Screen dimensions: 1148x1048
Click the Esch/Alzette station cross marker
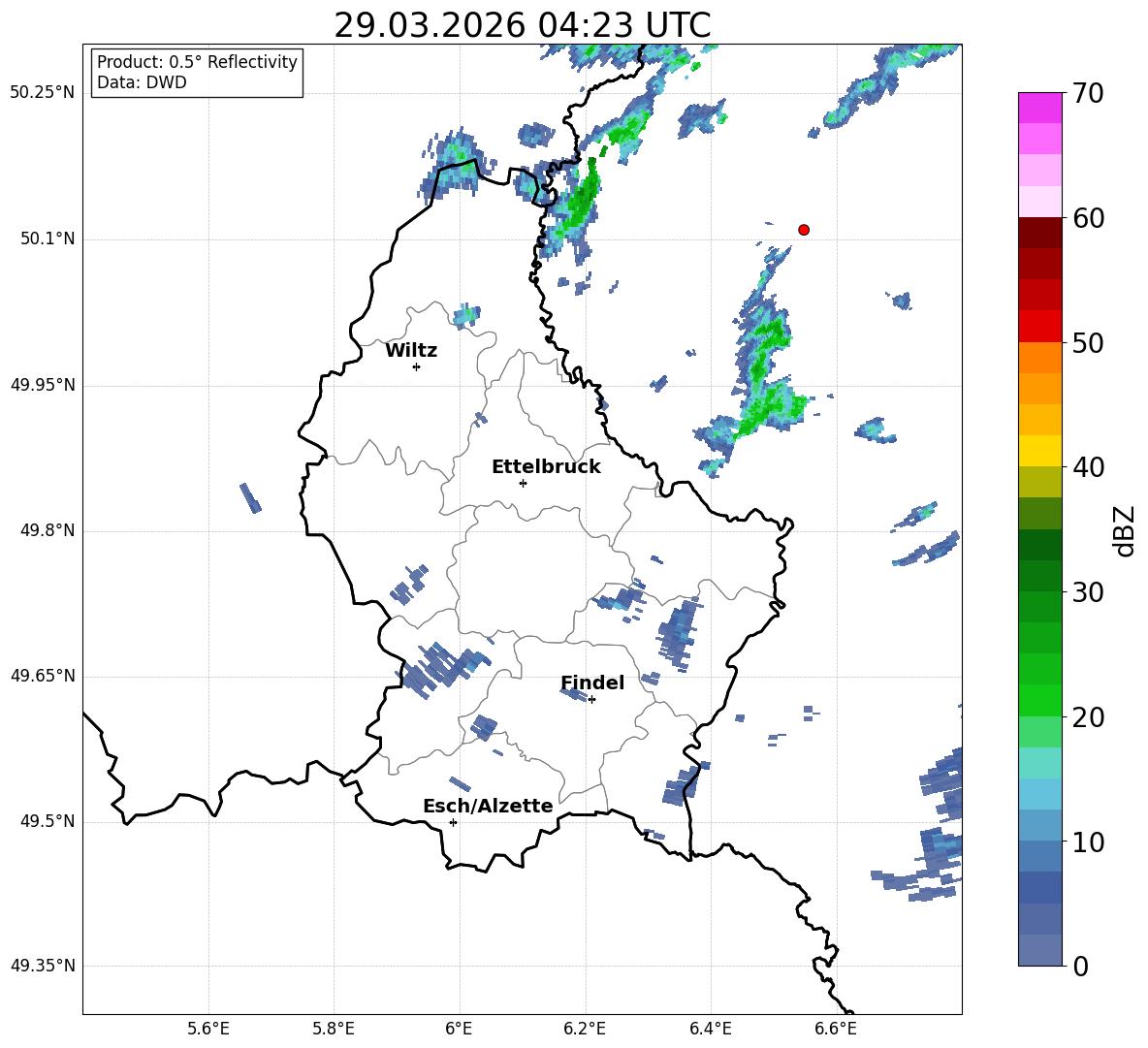(453, 822)
